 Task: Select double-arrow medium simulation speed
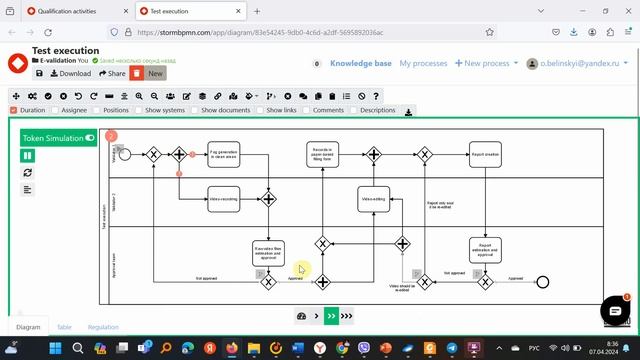pyautogui.click(x=331, y=316)
